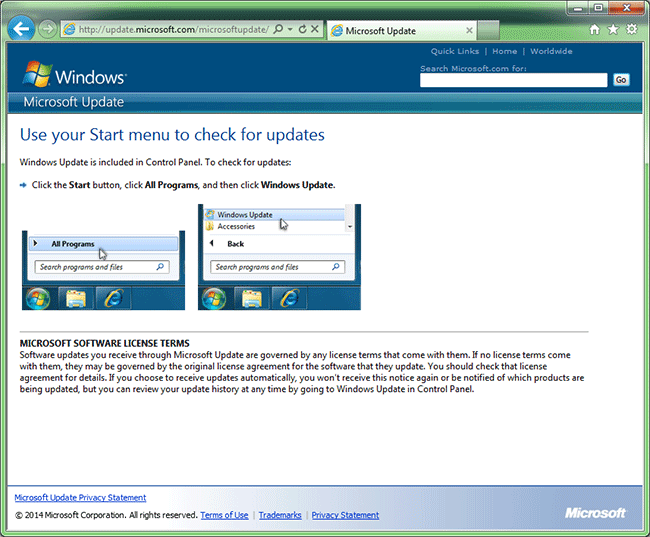Click the Home link in header
This screenshot has height=537, width=650.
click(x=504, y=51)
